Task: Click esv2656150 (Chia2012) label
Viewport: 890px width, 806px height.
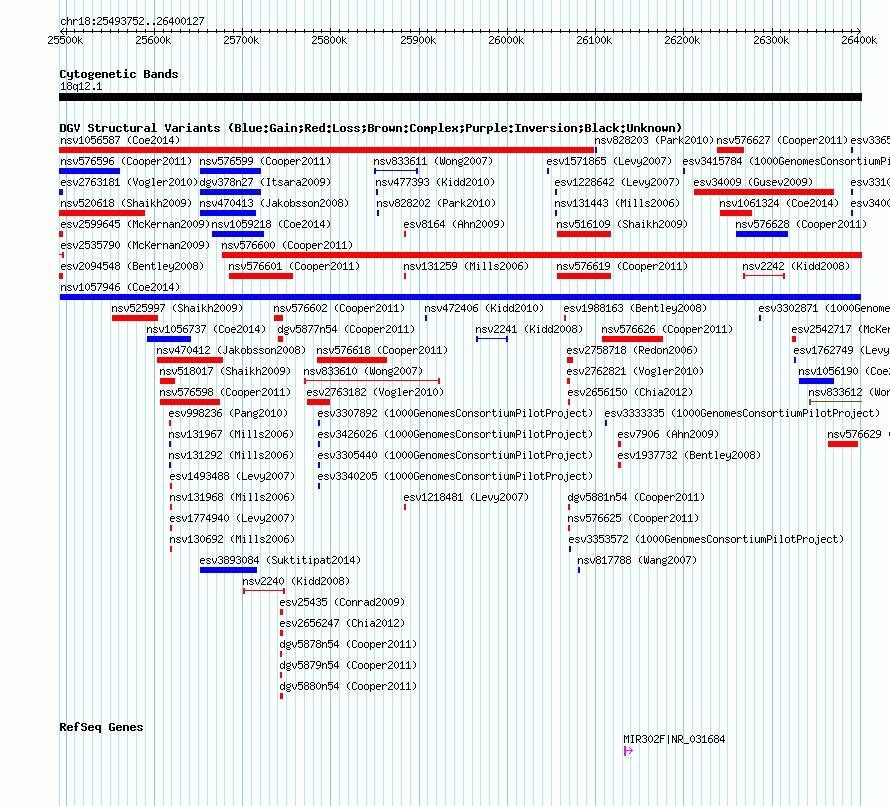Action: pyautogui.click(x=630, y=392)
